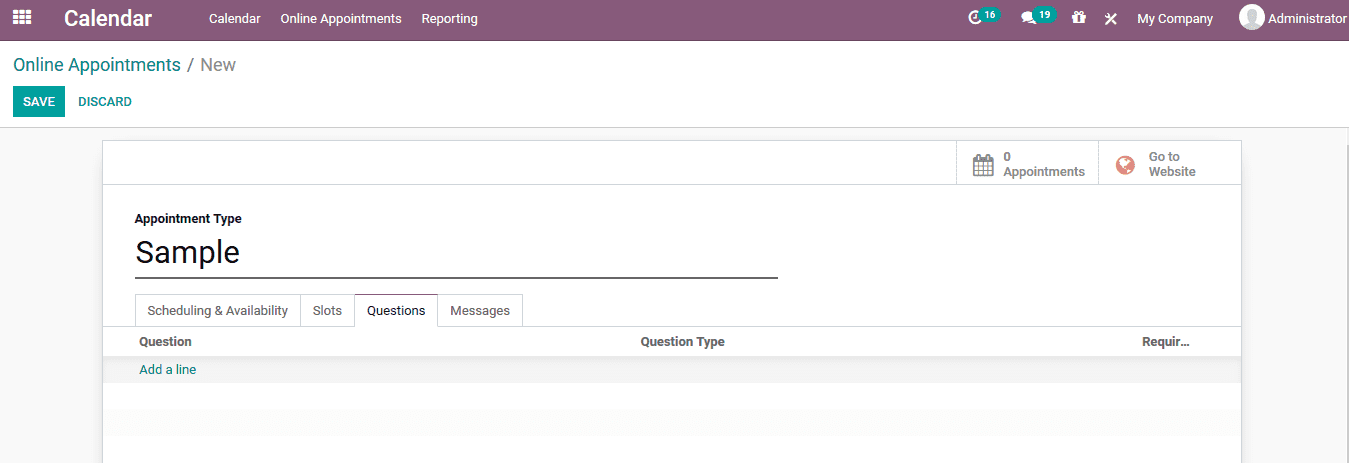Click the debug tools cross icon

pyautogui.click(x=1110, y=18)
